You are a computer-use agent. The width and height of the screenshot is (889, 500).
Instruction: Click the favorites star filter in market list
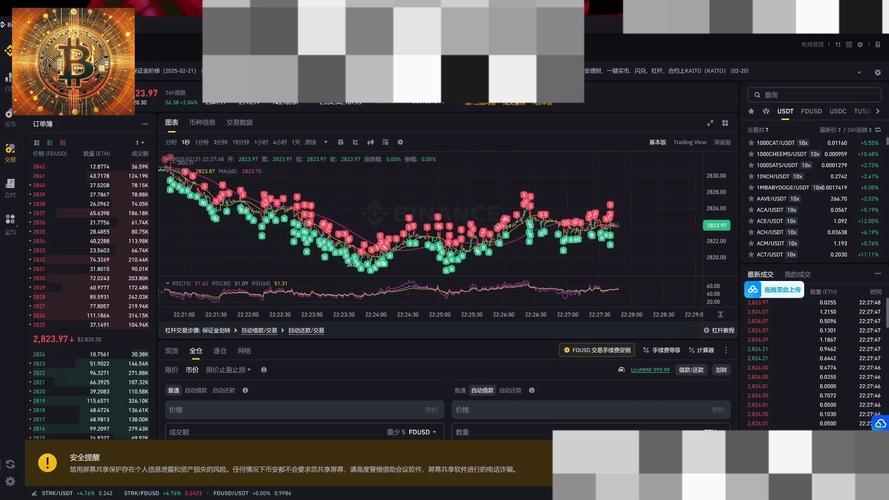(751, 111)
